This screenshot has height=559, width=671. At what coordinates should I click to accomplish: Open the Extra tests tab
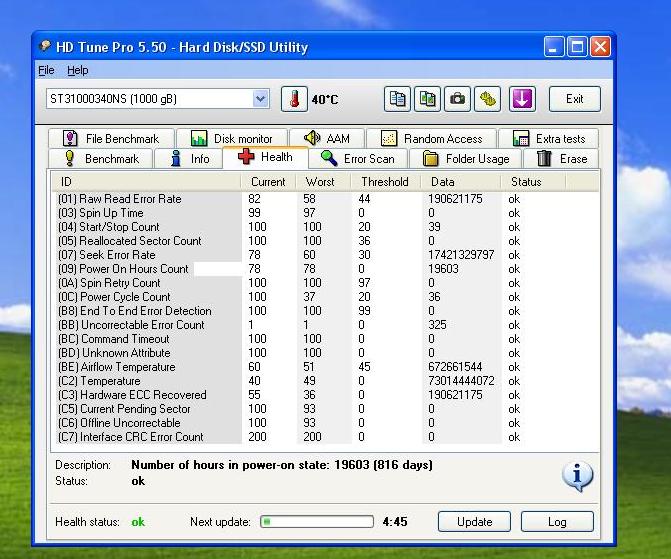(x=549, y=139)
